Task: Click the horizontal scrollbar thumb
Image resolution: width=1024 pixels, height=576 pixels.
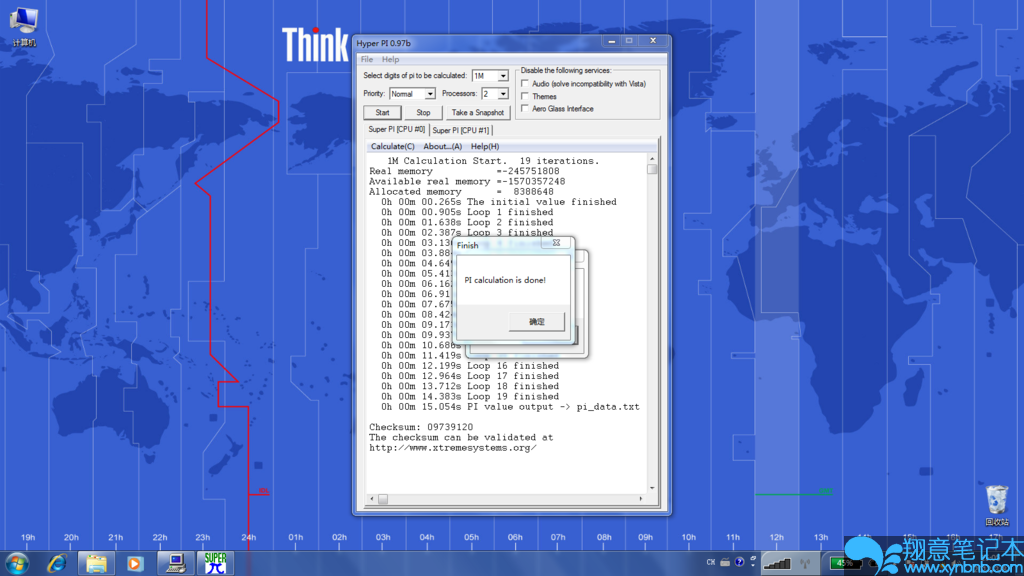Action: pos(383,499)
